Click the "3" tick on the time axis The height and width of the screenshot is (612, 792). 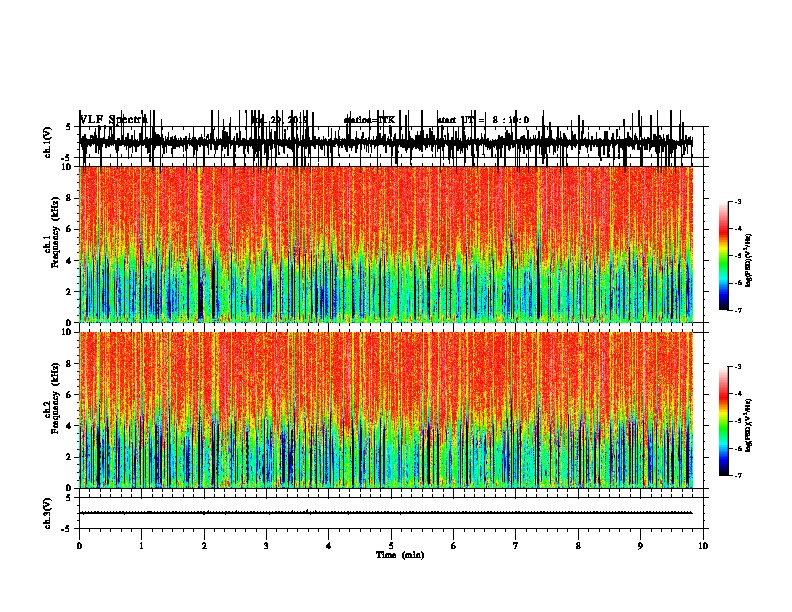pos(266,546)
